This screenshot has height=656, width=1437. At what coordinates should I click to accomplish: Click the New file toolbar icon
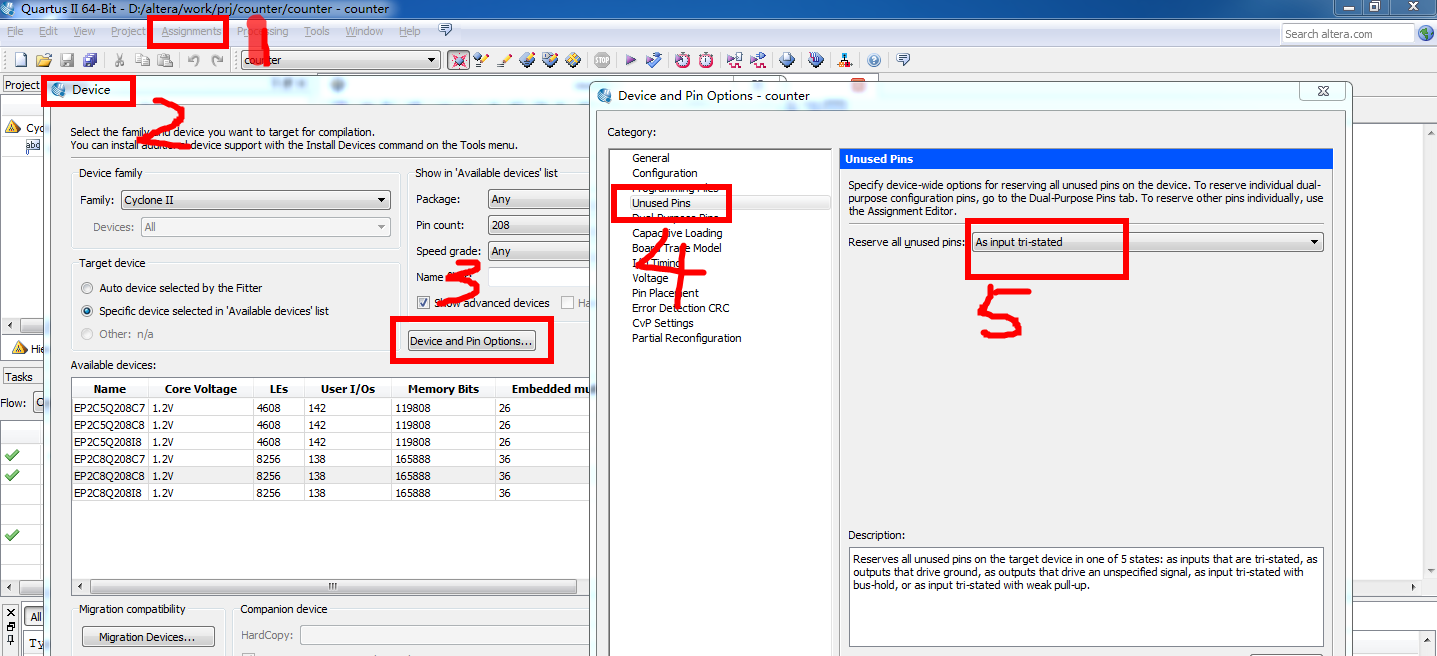(20, 60)
